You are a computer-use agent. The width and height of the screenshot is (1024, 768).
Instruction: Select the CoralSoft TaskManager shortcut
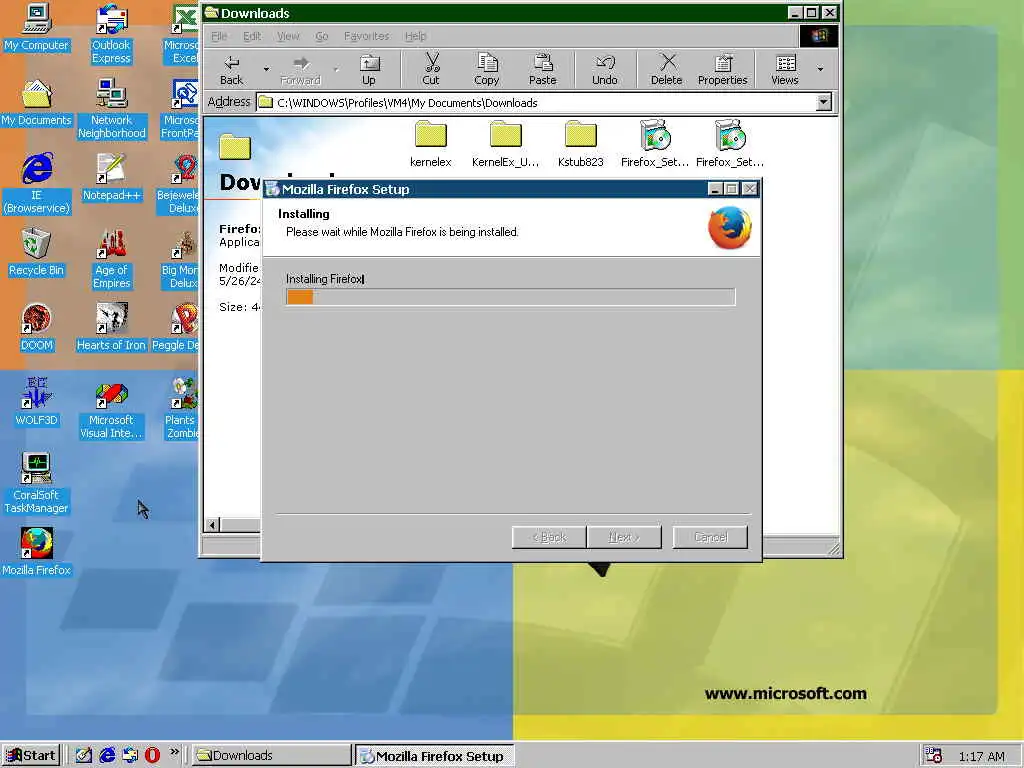click(36, 483)
